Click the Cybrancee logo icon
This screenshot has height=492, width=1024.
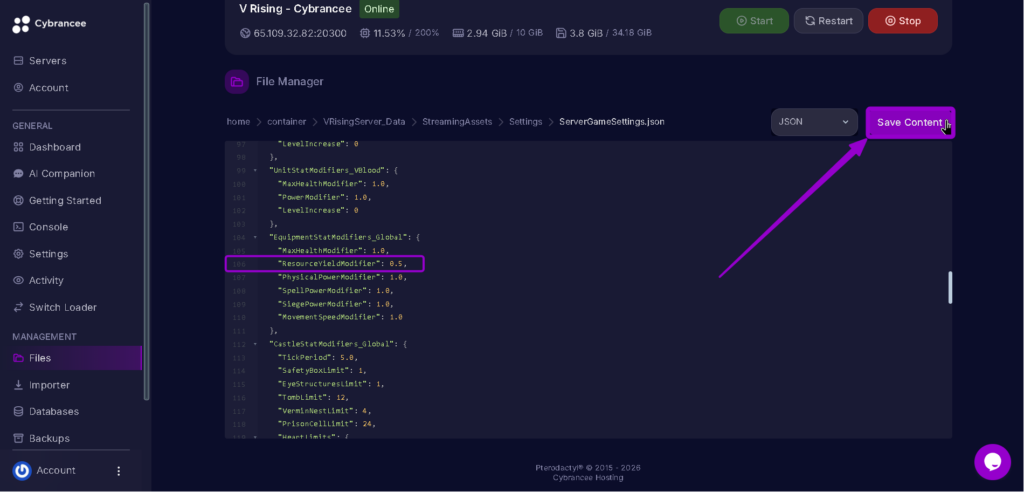click(x=21, y=24)
